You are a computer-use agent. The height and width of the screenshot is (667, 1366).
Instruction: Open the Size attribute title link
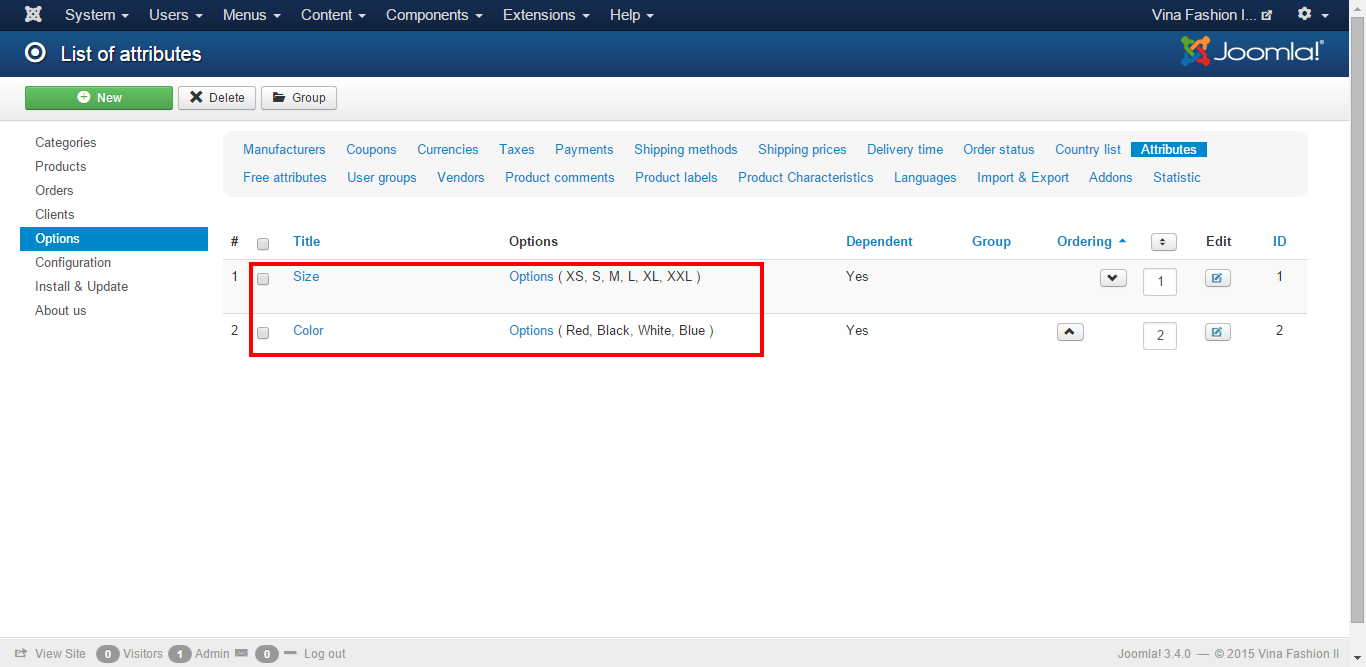coord(306,276)
